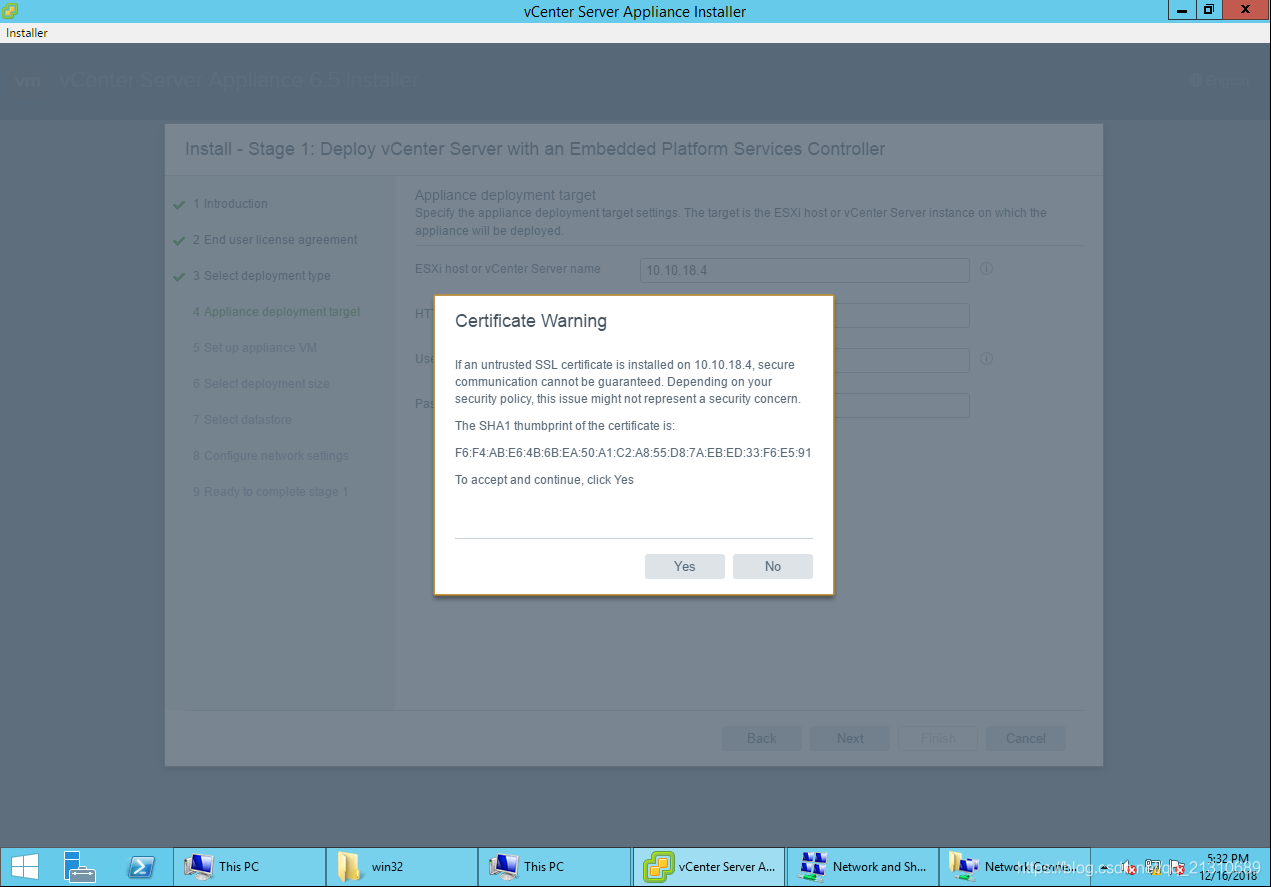This screenshot has height=887, width=1271.
Task: Select step 3 Select deployment type
Action: coord(261,276)
